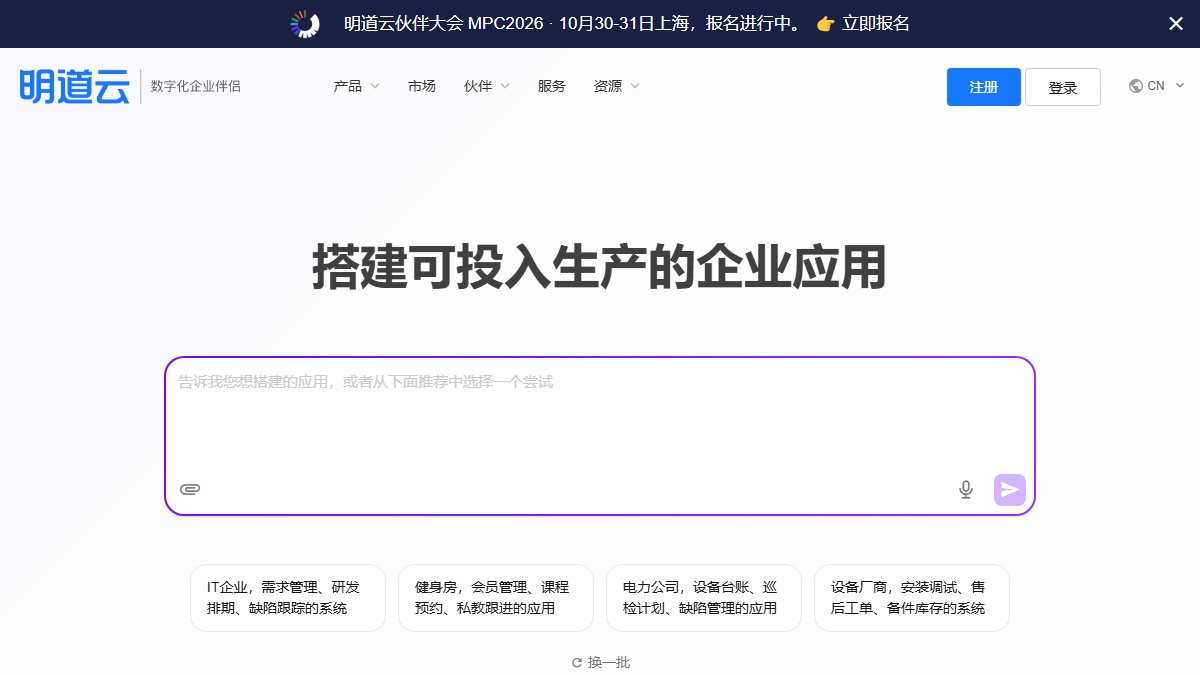Expand the 伙伴 dropdown menu
1200x675 pixels.
click(x=487, y=86)
